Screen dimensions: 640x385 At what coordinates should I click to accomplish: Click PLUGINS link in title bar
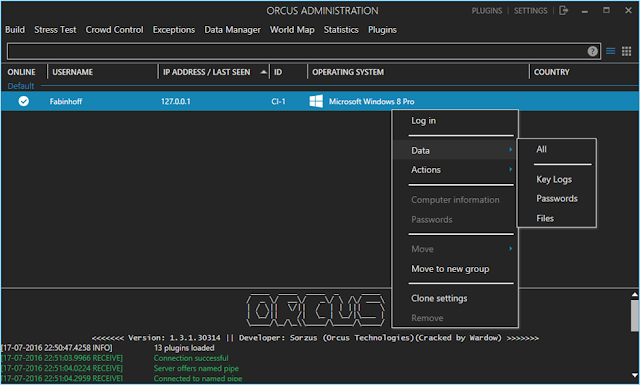(487, 11)
